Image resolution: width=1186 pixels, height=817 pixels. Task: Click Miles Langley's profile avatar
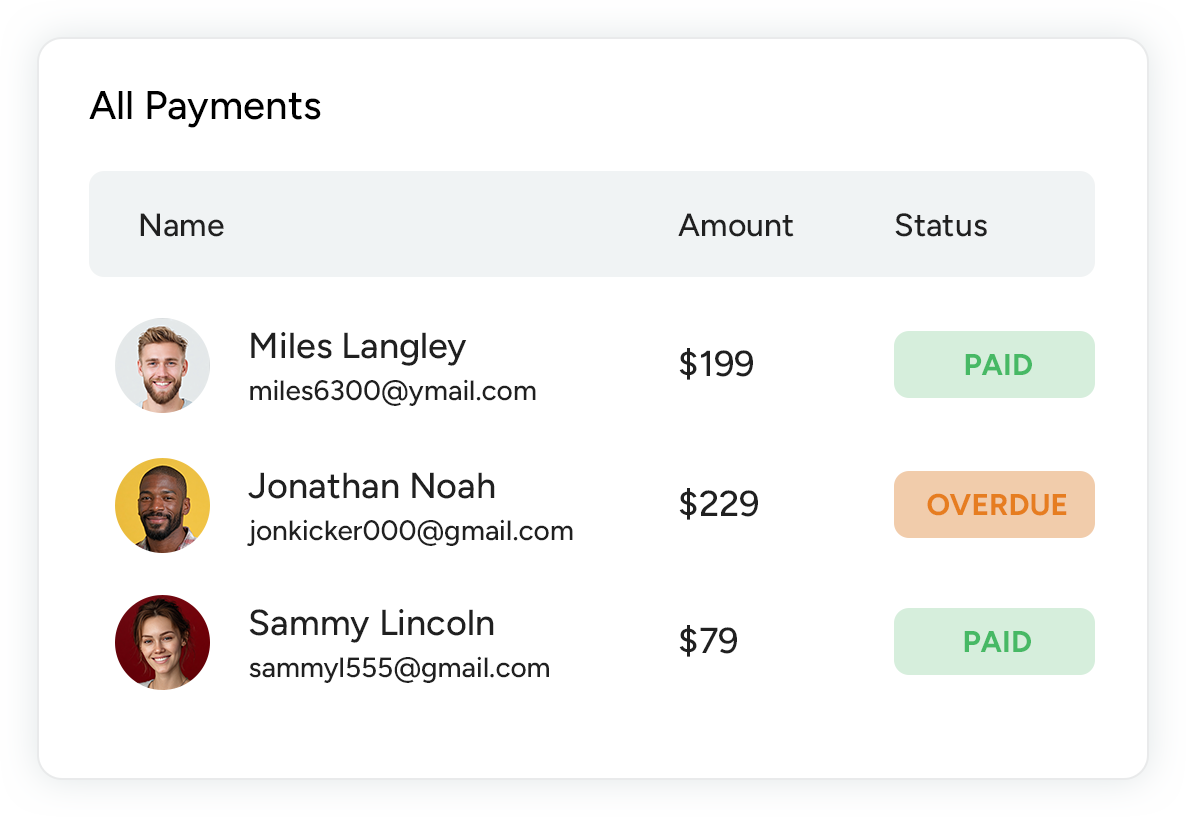coord(162,365)
